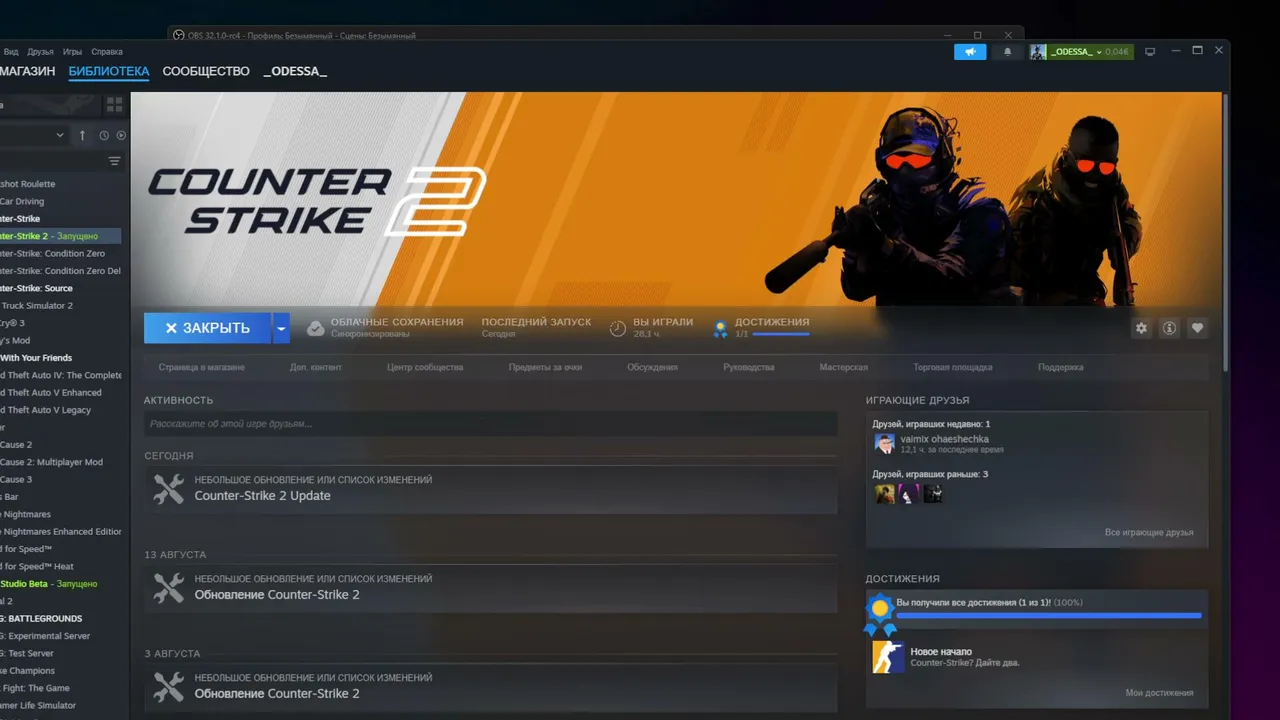This screenshot has height=720, width=1280.
Task: Click the first previously-played friend avatar
Action: (x=885, y=494)
